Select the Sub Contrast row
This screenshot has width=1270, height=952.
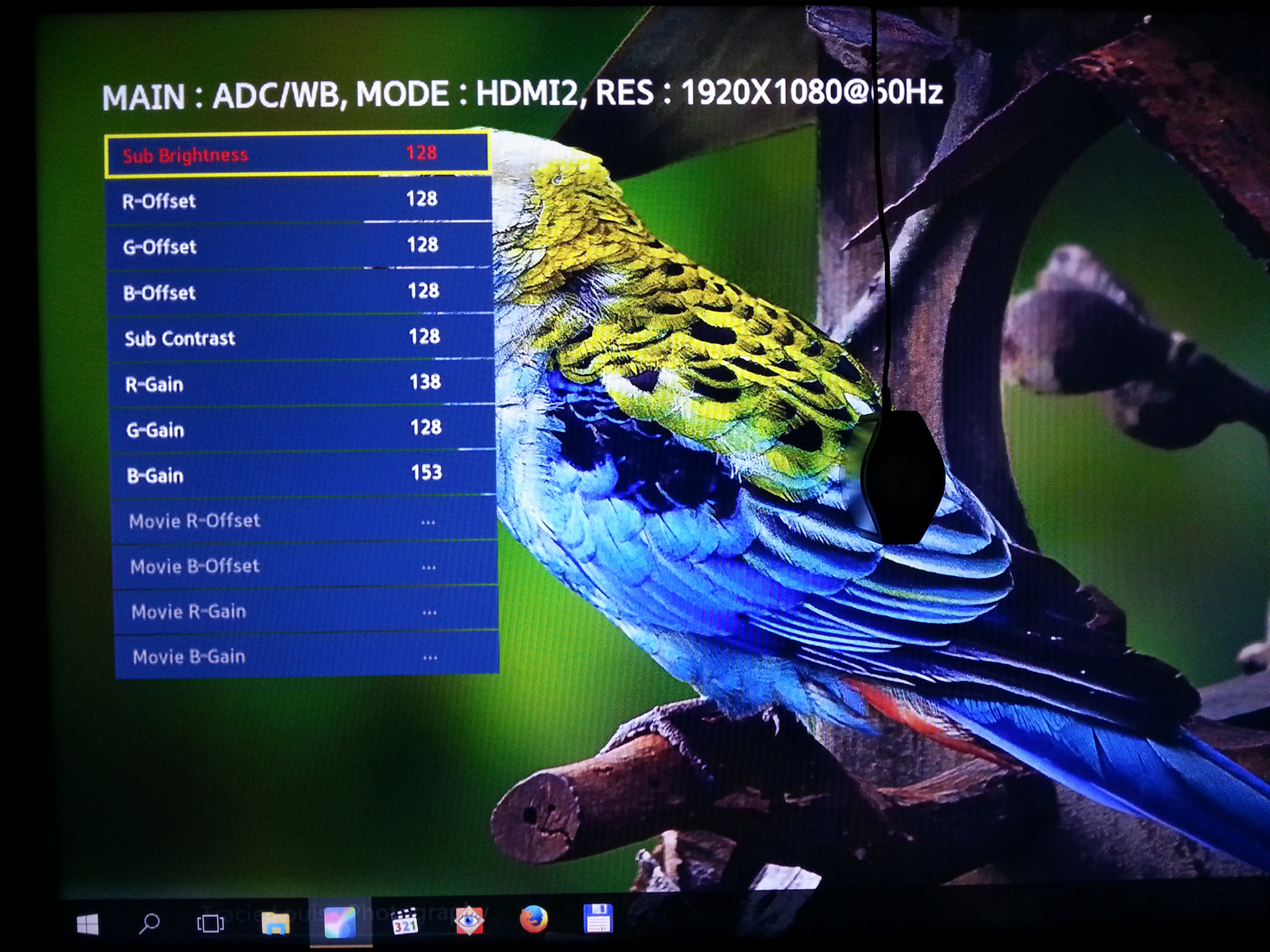(302, 338)
